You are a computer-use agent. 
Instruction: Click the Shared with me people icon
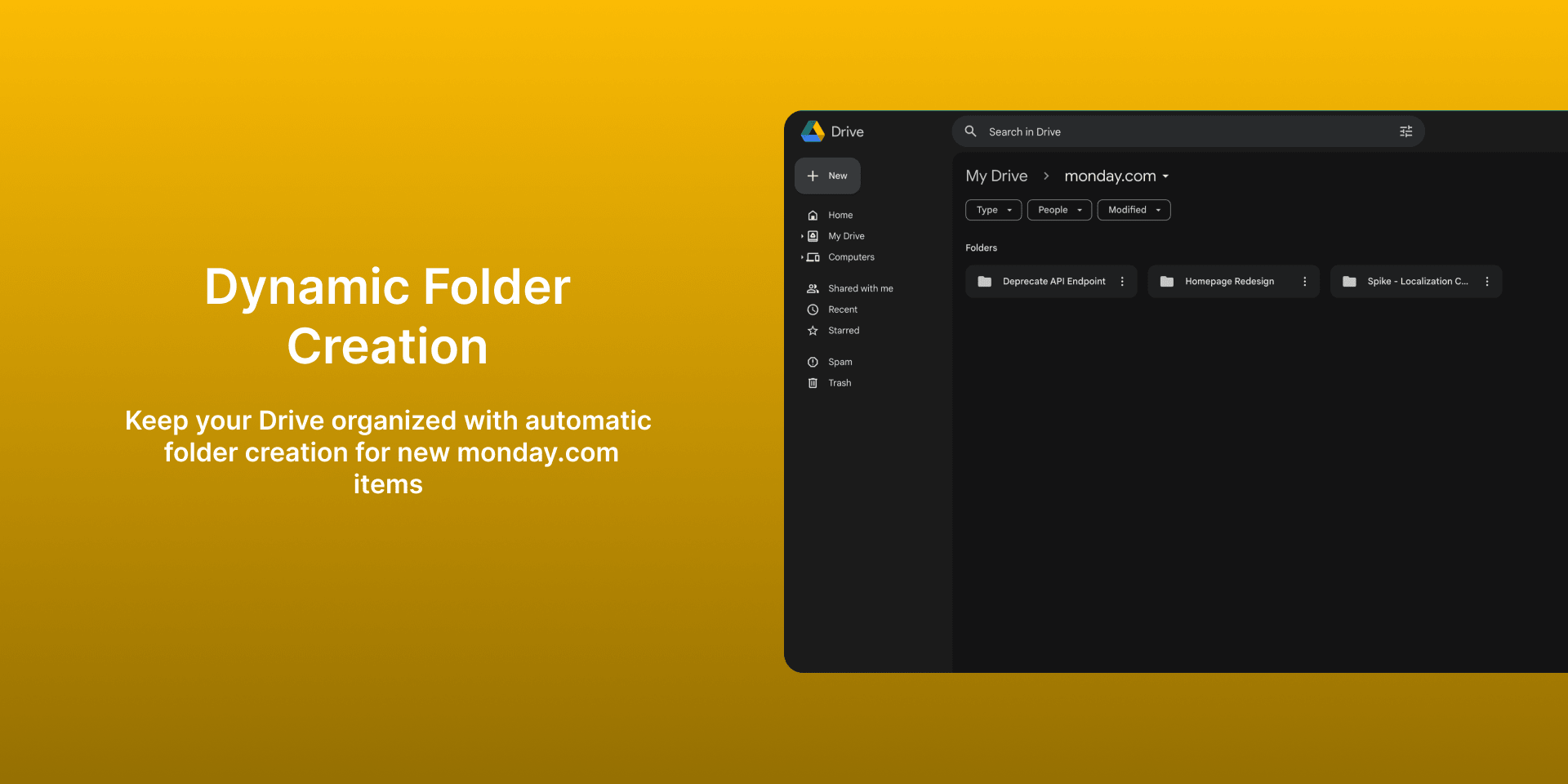813,288
